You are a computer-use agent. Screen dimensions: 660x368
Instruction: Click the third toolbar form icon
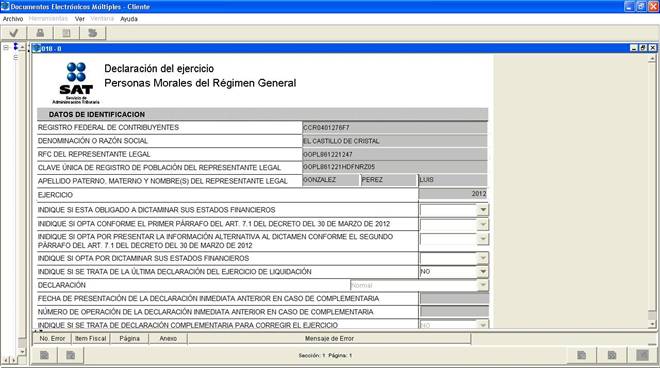(x=66, y=33)
